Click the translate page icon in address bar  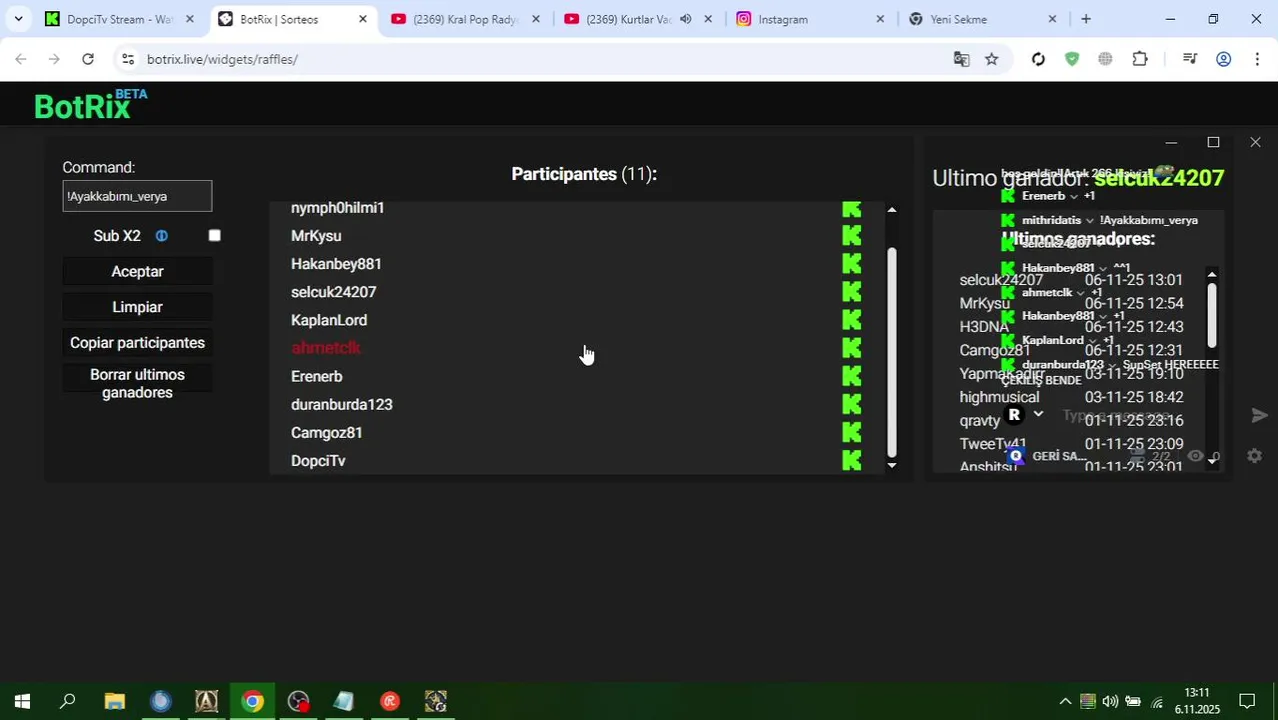[x=961, y=59]
